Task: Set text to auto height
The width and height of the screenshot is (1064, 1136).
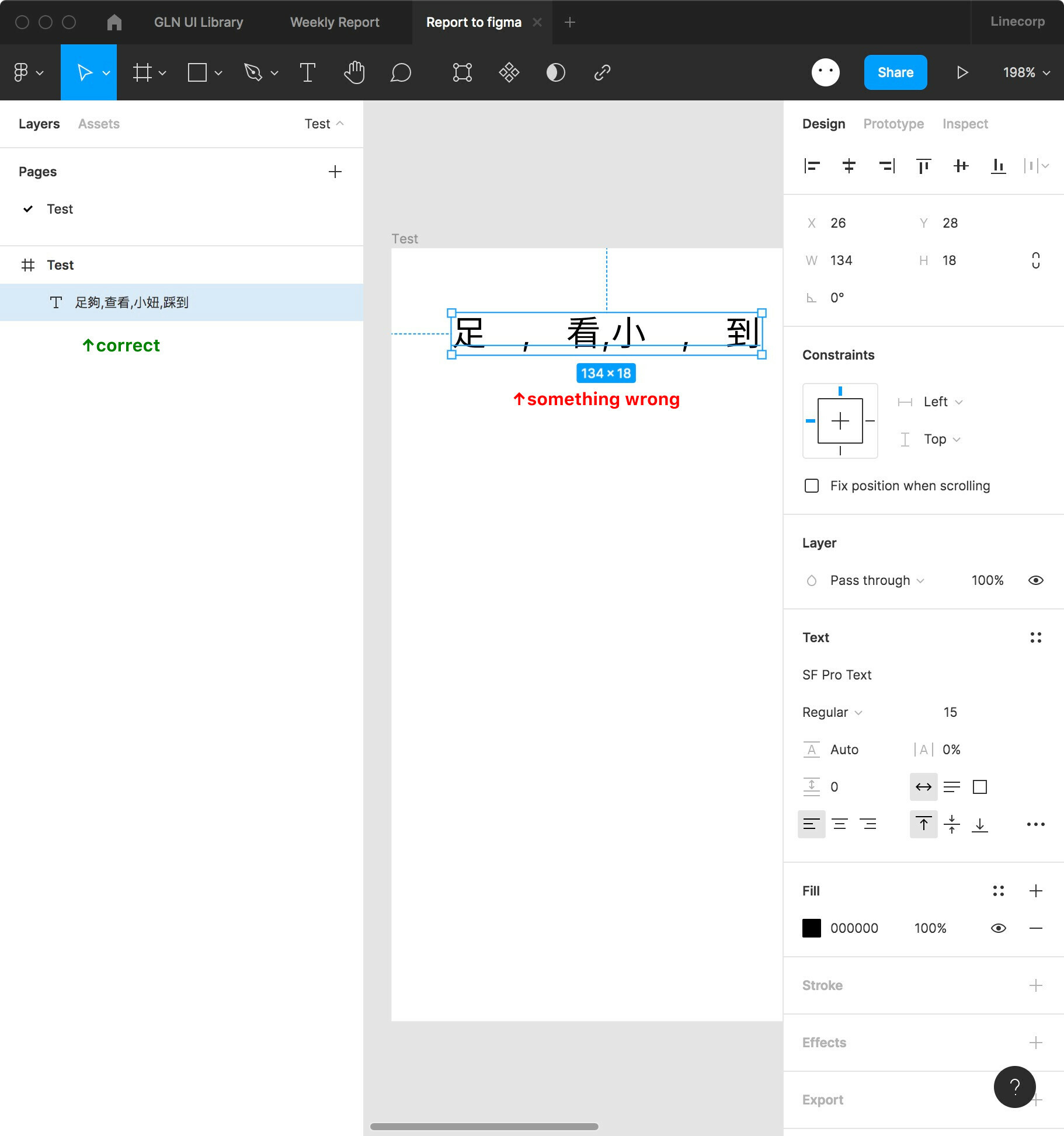Action: tap(952, 787)
